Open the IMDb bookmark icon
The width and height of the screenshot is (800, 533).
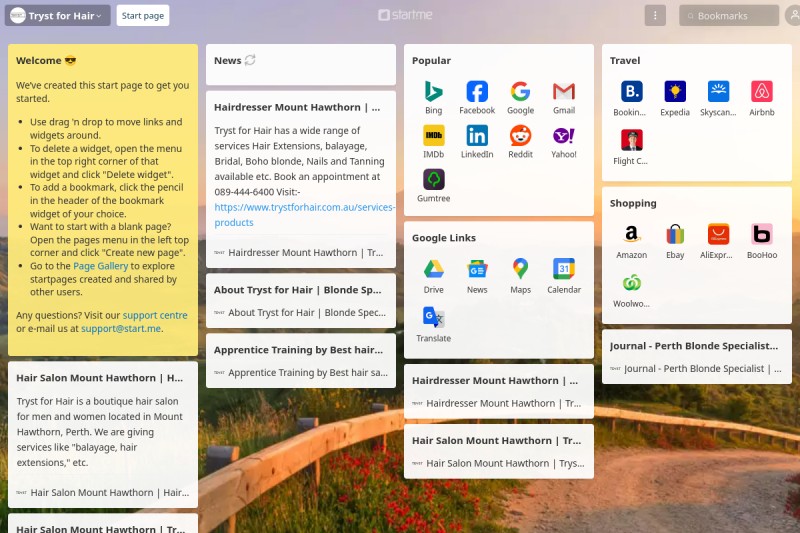tap(433, 136)
